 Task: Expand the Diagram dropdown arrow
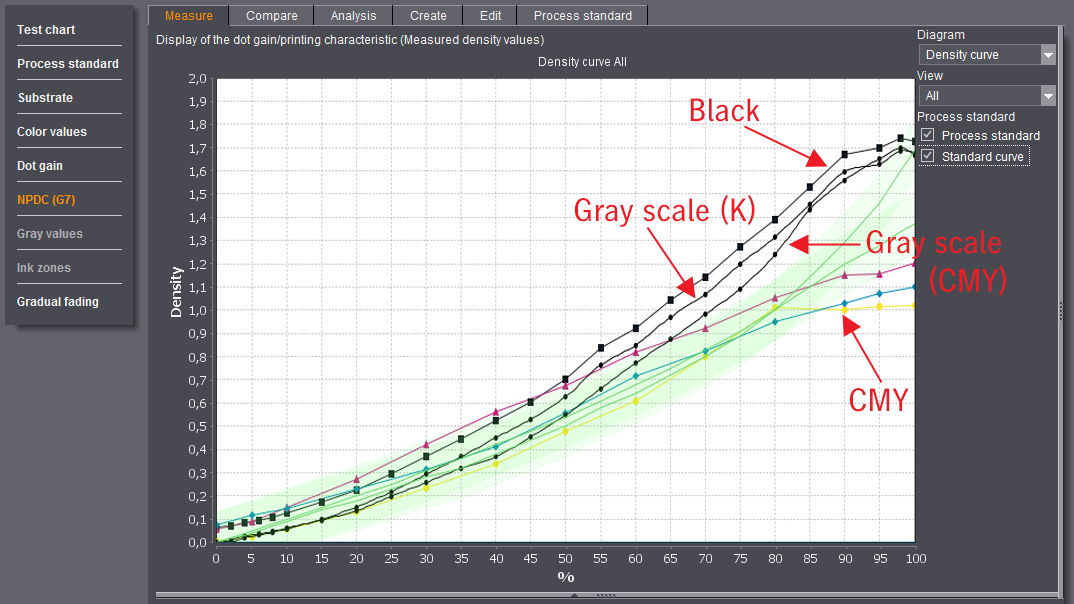click(1048, 55)
